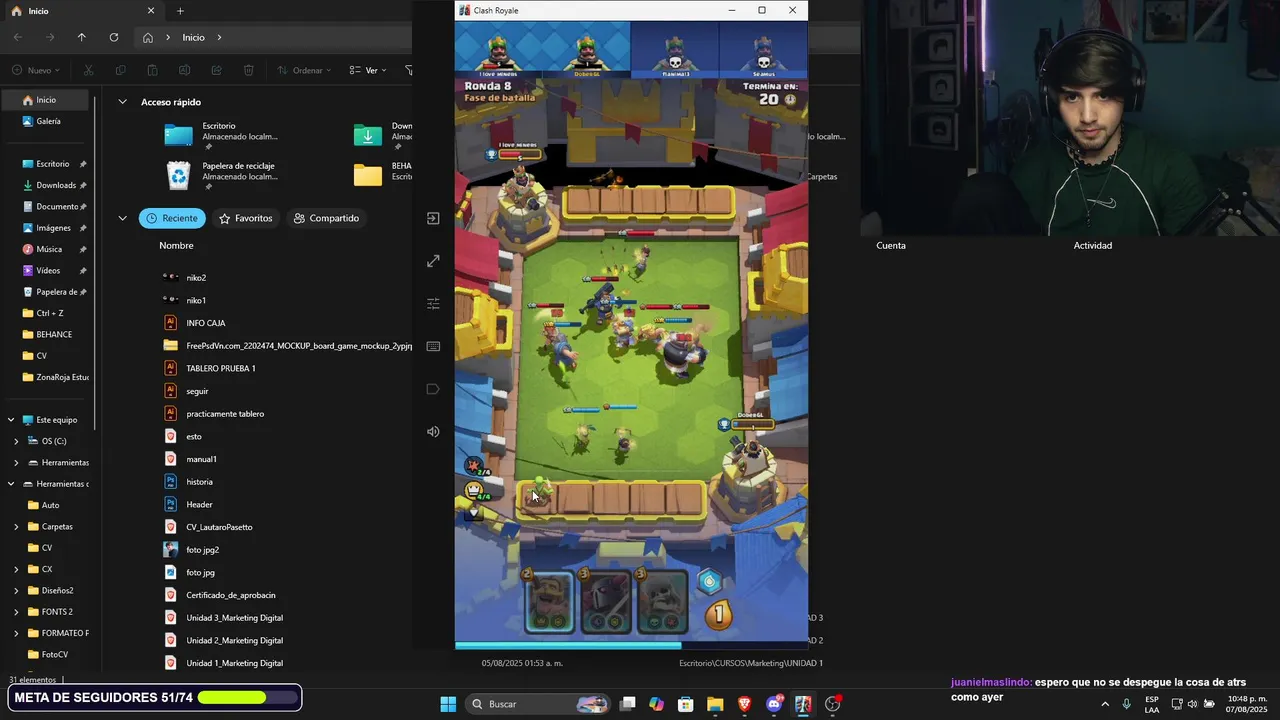Image resolution: width=1280 pixels, height=720 pixels.
Task: Collapse the Reciente section chevron
Action: click(123, 218)
